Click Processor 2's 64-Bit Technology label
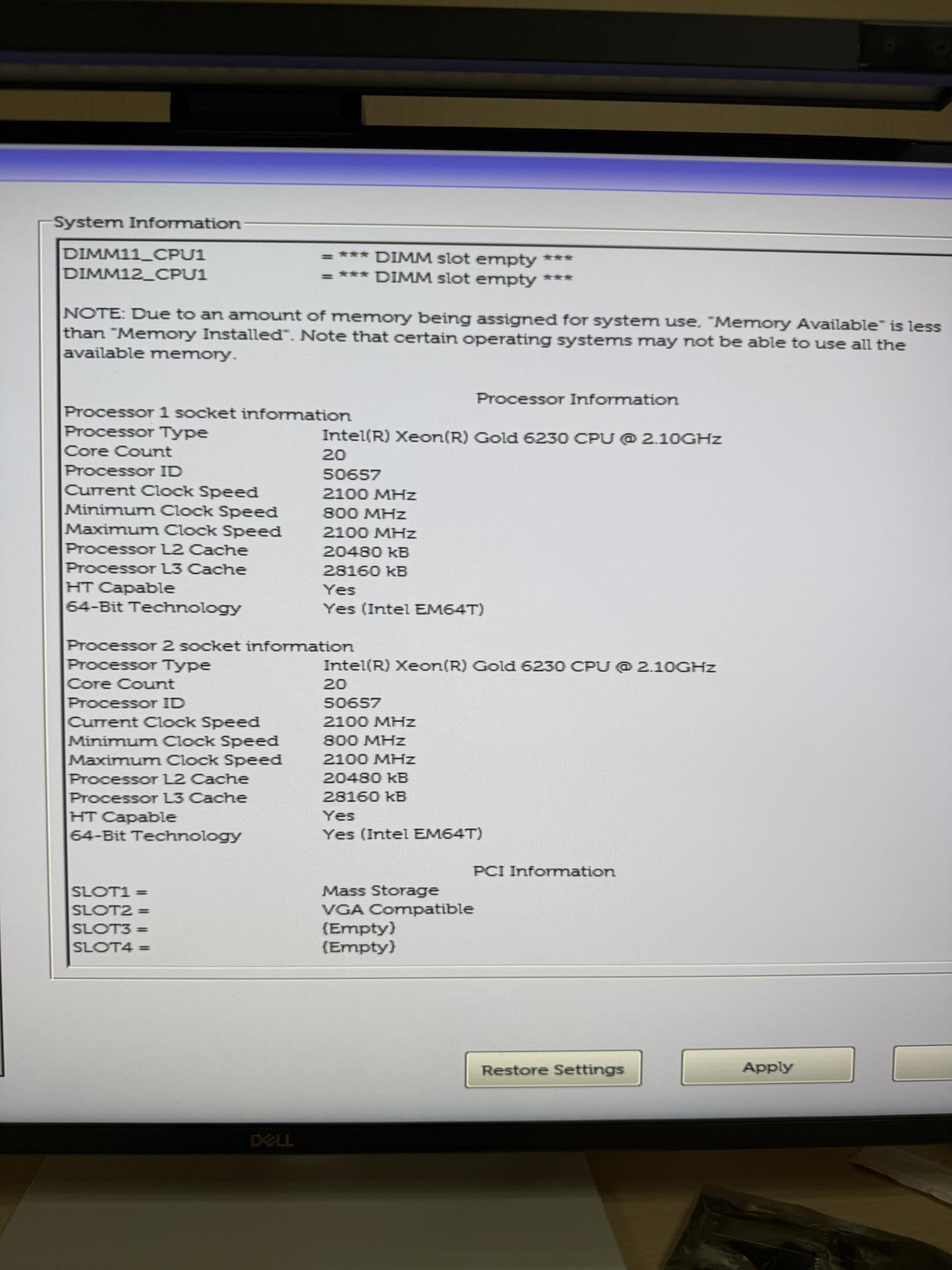This screenshot has width=952, height=1270. (156, 837)
